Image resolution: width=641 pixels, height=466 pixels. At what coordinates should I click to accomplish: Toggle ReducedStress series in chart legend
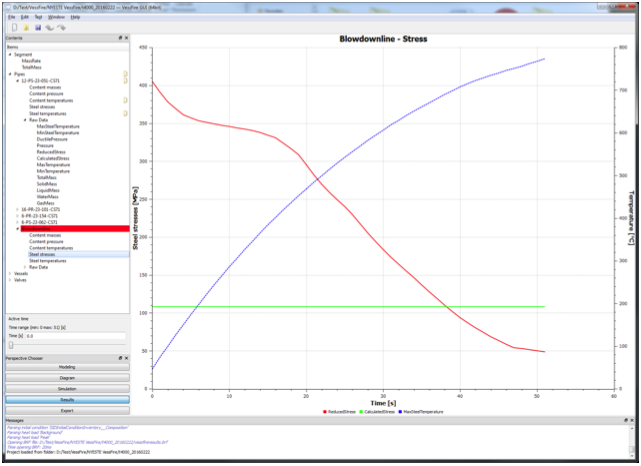pyautogui.click(x=339, y=412)
